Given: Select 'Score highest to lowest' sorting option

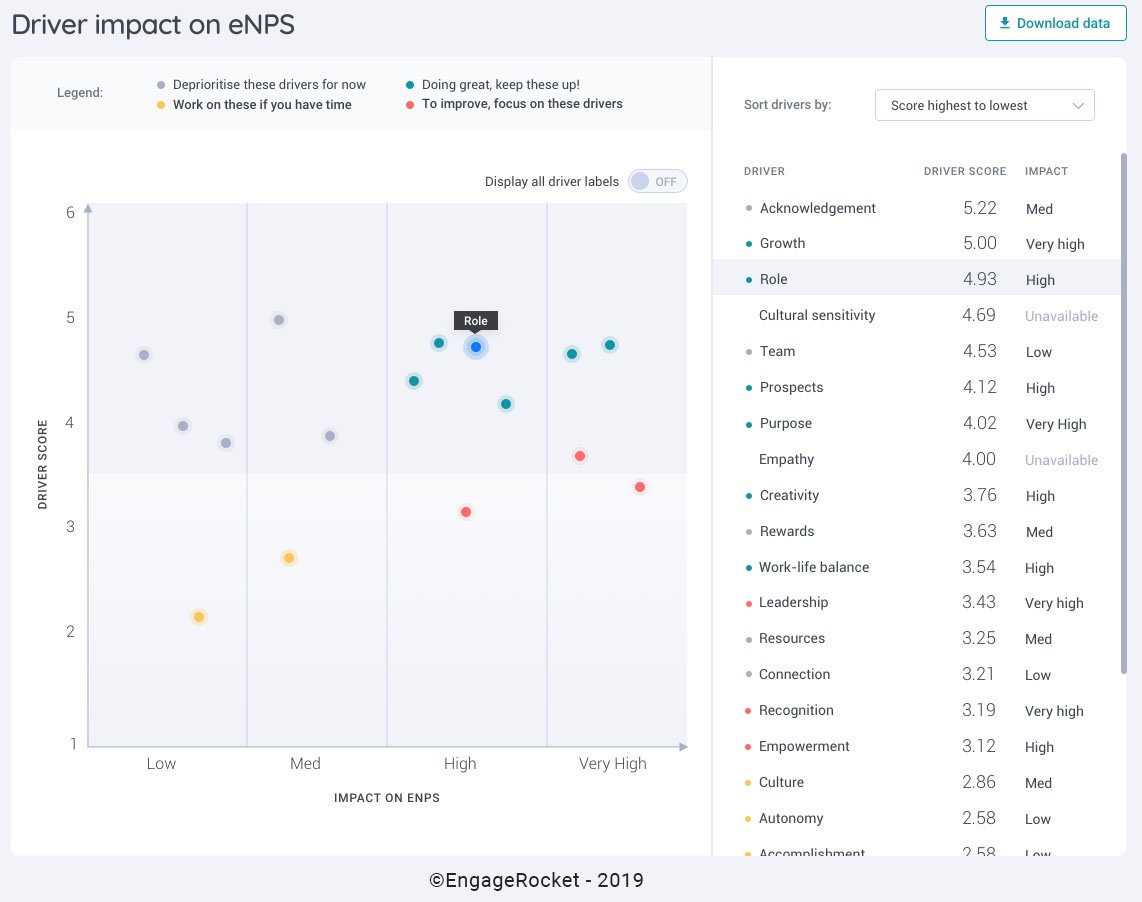Looking at the screenshot, I should point(960,104).
